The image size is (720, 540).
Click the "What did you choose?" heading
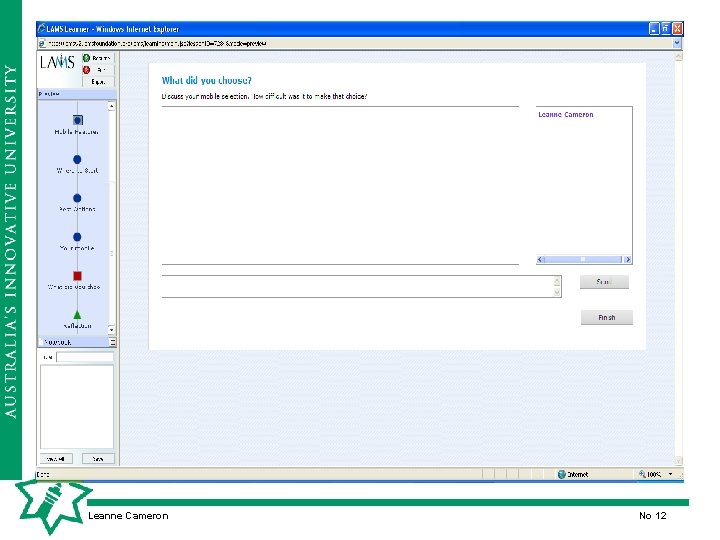[x=207, y=80]
